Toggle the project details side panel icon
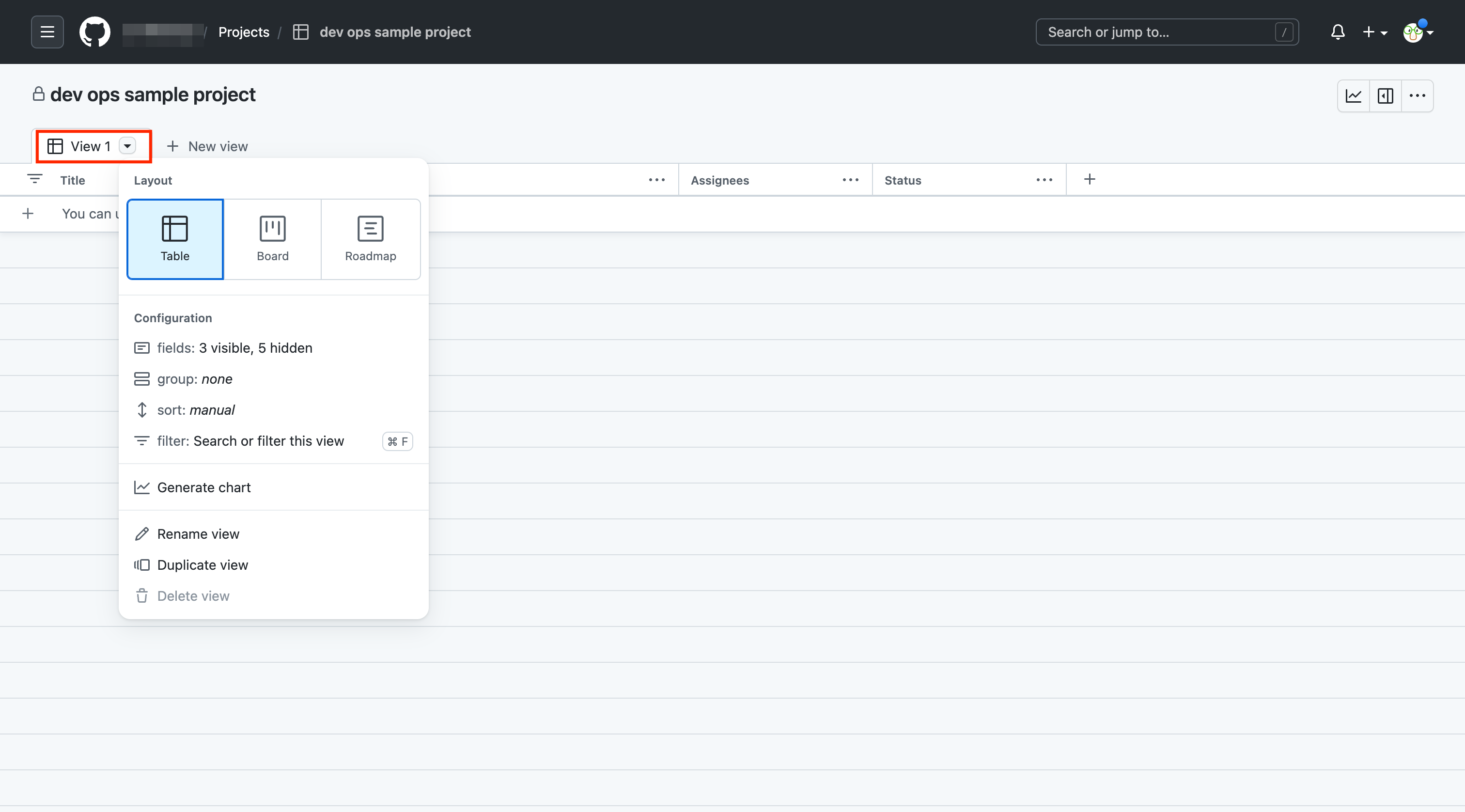Image resolution: width=1465 pixels, height=812 pixels. click(1386, 95)
